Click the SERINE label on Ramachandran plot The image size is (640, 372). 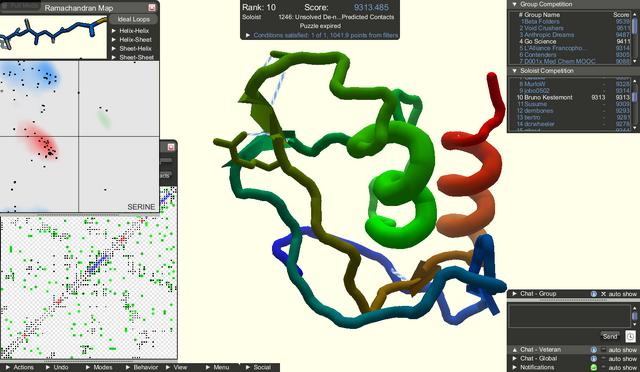point(141,207)
